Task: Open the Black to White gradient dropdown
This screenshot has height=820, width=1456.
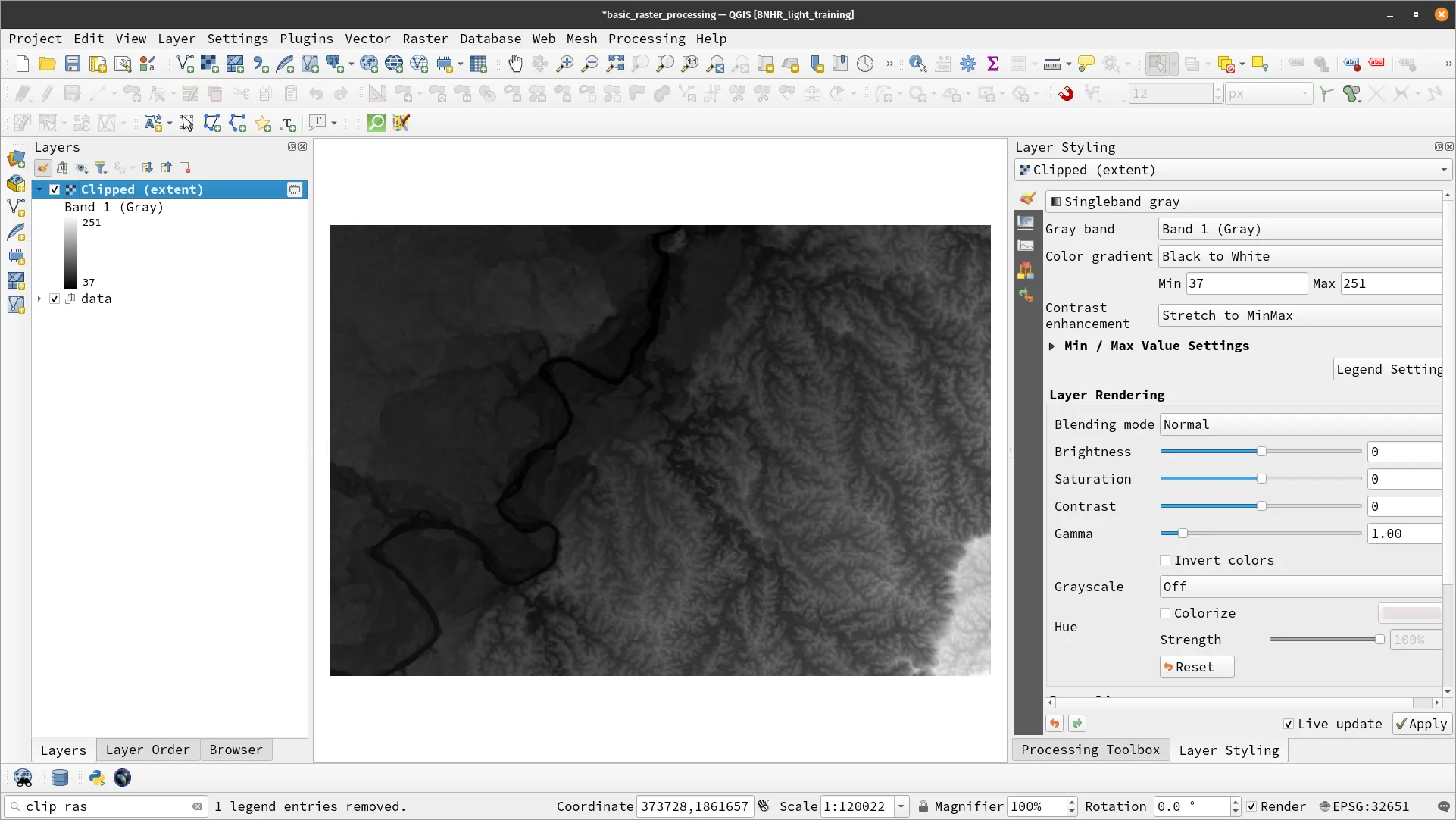Action: coord(1300,256)
